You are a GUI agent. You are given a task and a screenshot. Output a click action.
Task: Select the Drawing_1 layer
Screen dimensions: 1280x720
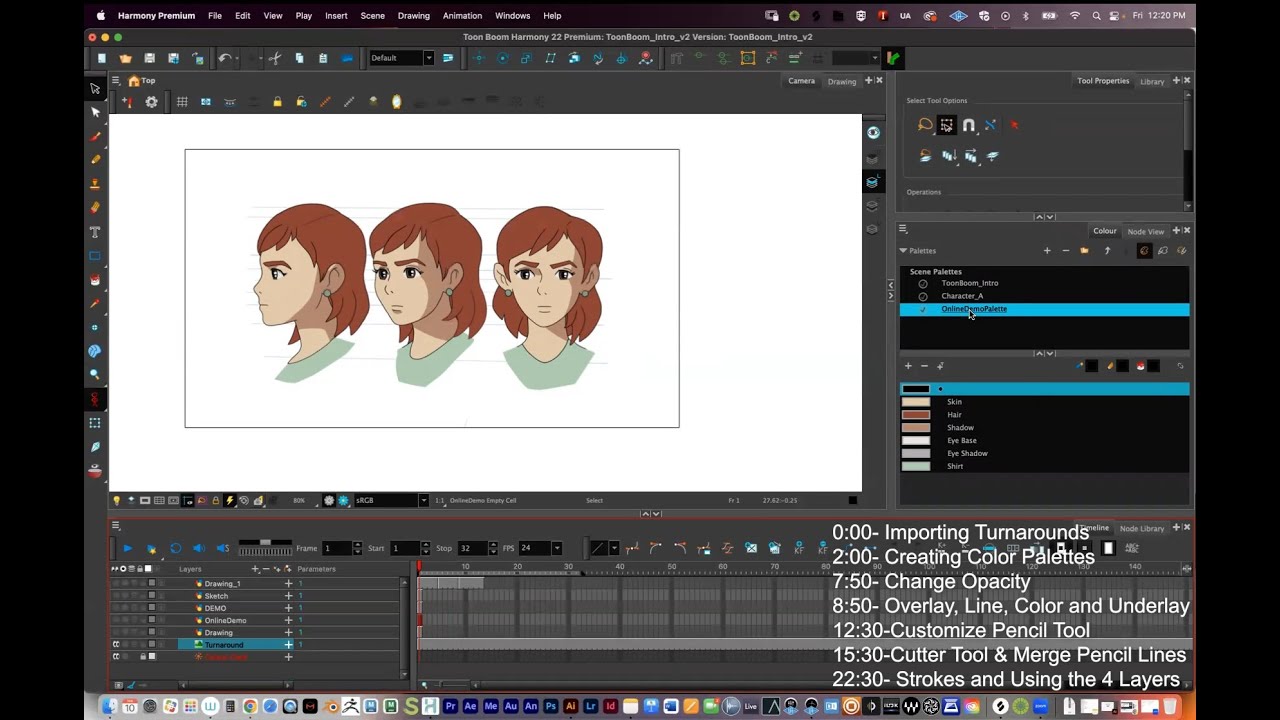pyautogui.click(x=222, y=583)
